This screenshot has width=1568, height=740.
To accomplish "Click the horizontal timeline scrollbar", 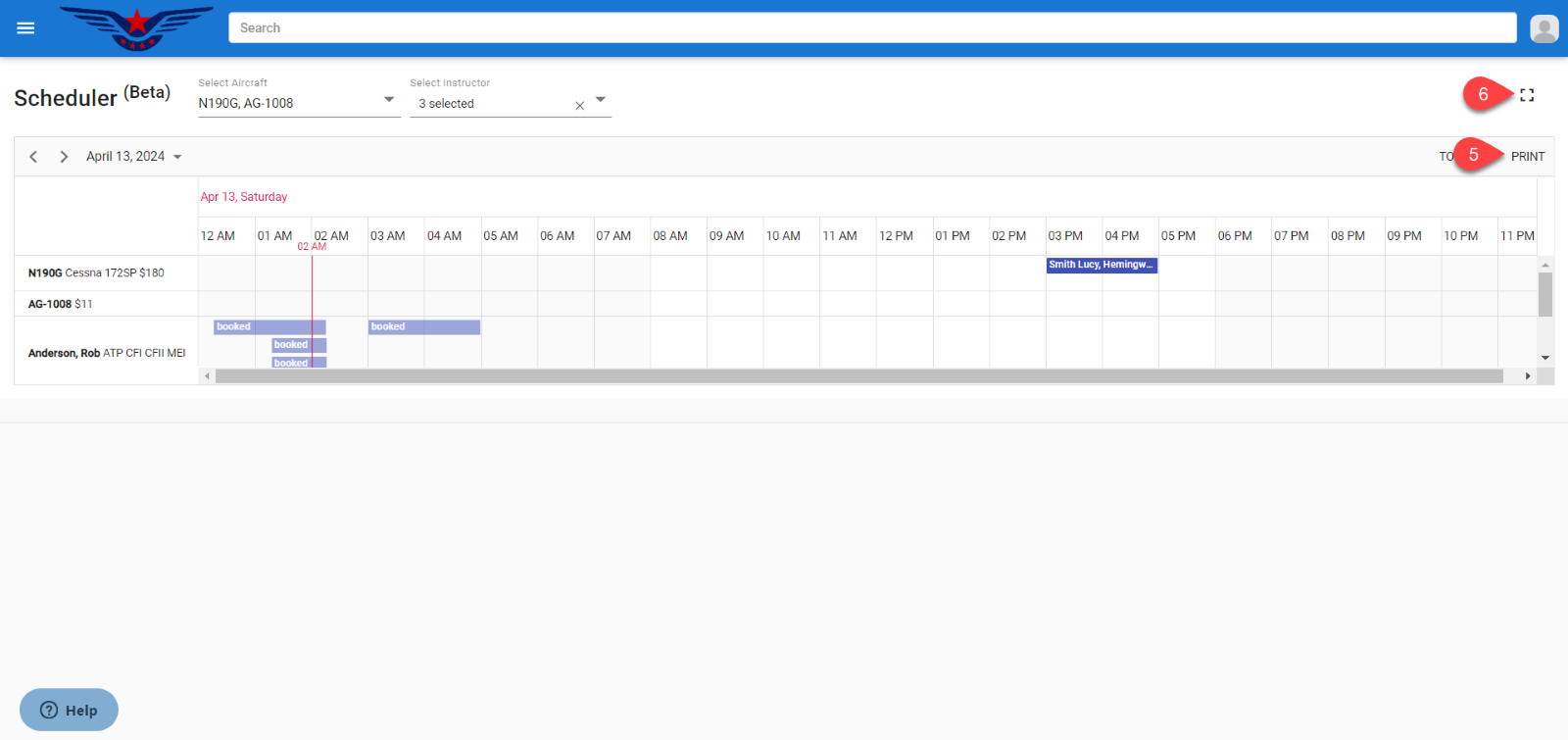I will [858, 376].
